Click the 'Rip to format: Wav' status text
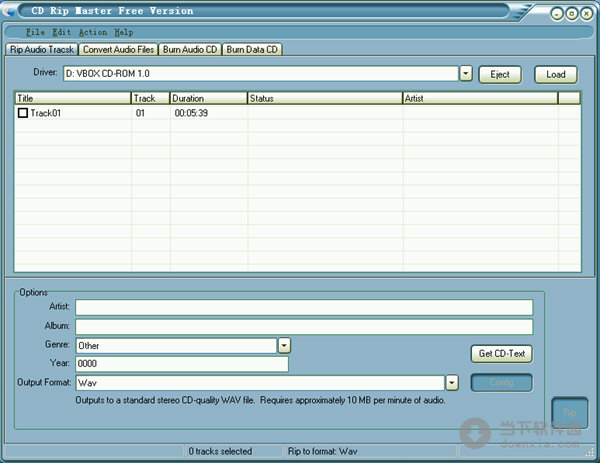The image size is (600, 463). pyautogui.click(x=323, y=451)
